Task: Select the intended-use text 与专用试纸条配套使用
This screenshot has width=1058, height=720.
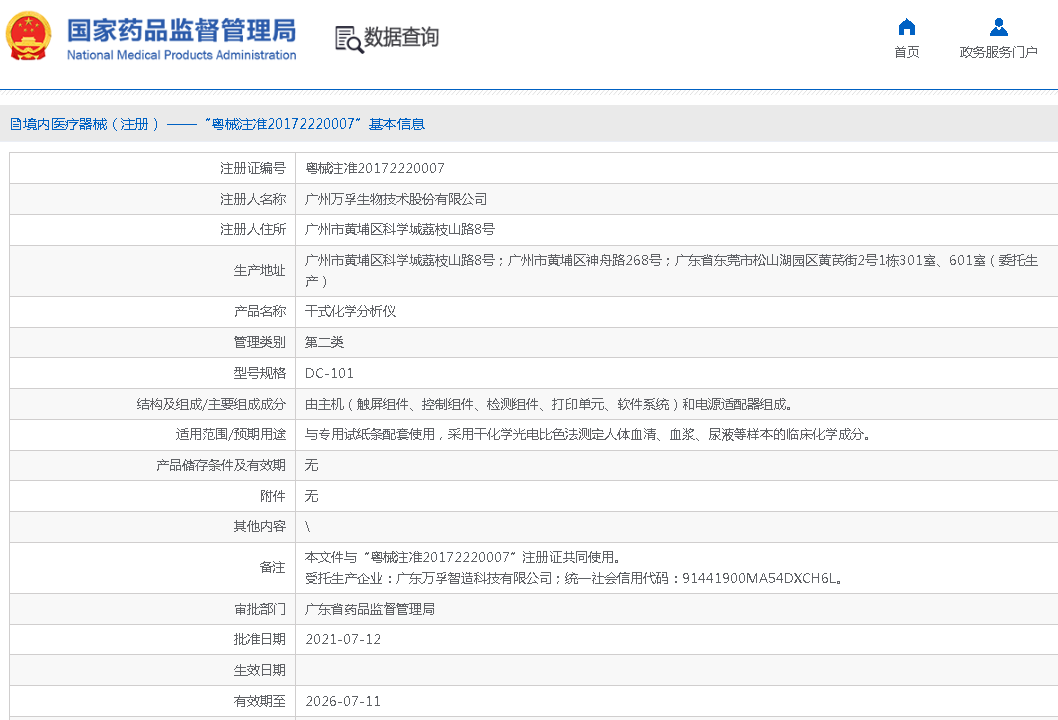Action: (x=587, y=435)
